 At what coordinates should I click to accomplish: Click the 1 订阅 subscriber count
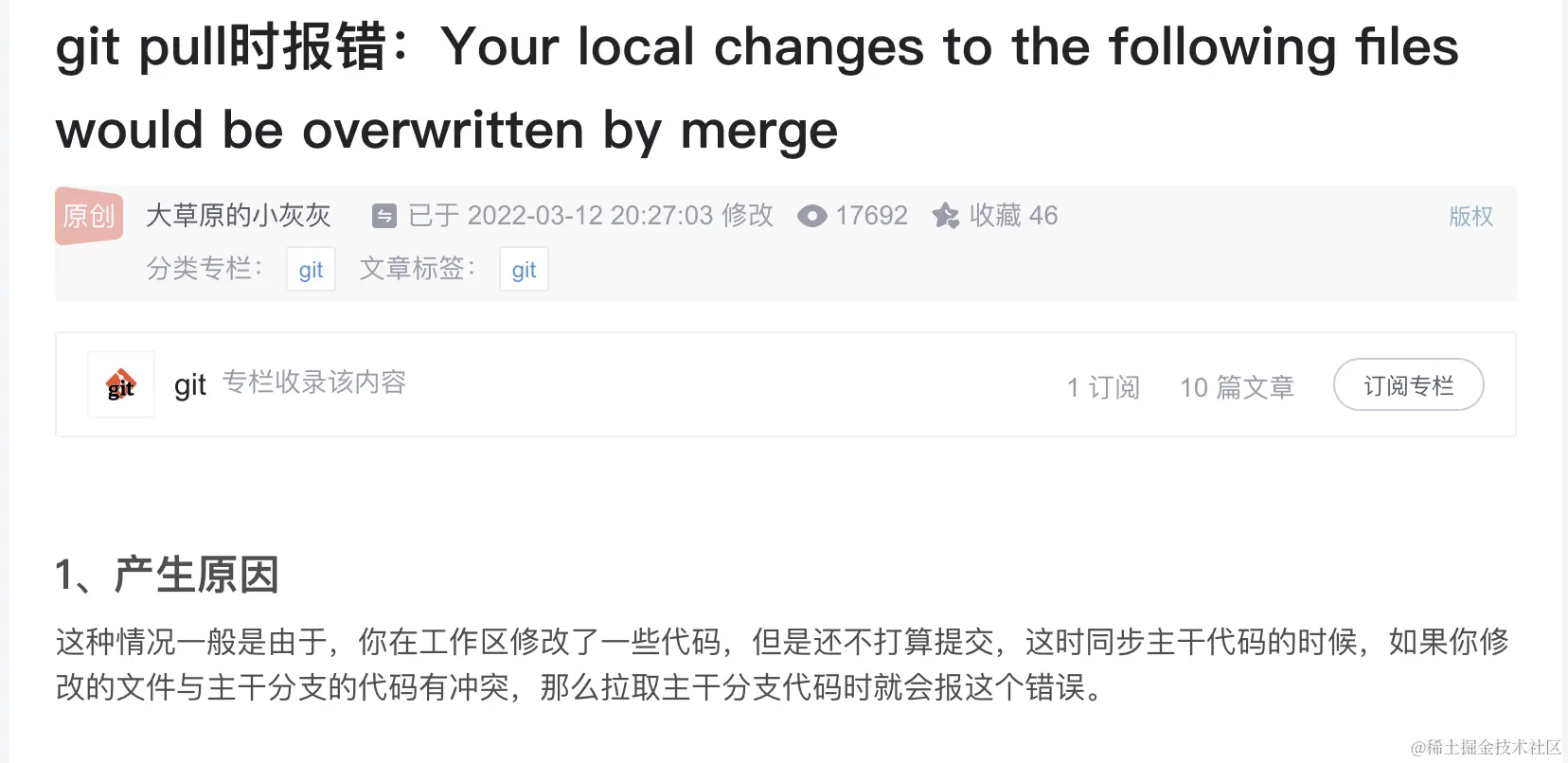1102,386
